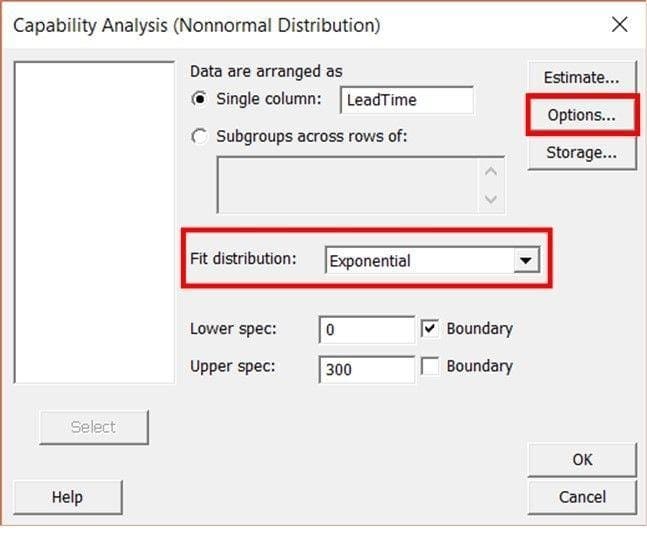Open the Options dialog
Viewport: 647px width, 543px height.
[x=581, y=115]
